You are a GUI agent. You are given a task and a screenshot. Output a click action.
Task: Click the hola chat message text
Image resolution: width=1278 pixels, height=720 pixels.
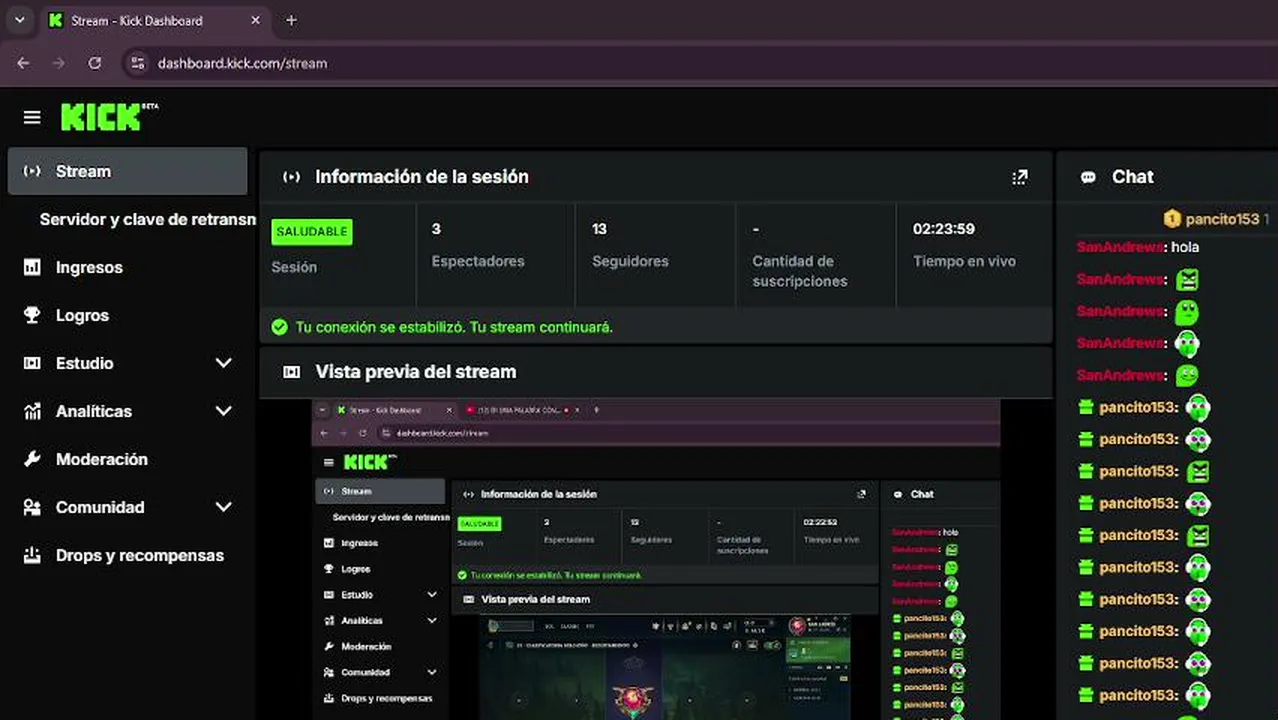1185,247
